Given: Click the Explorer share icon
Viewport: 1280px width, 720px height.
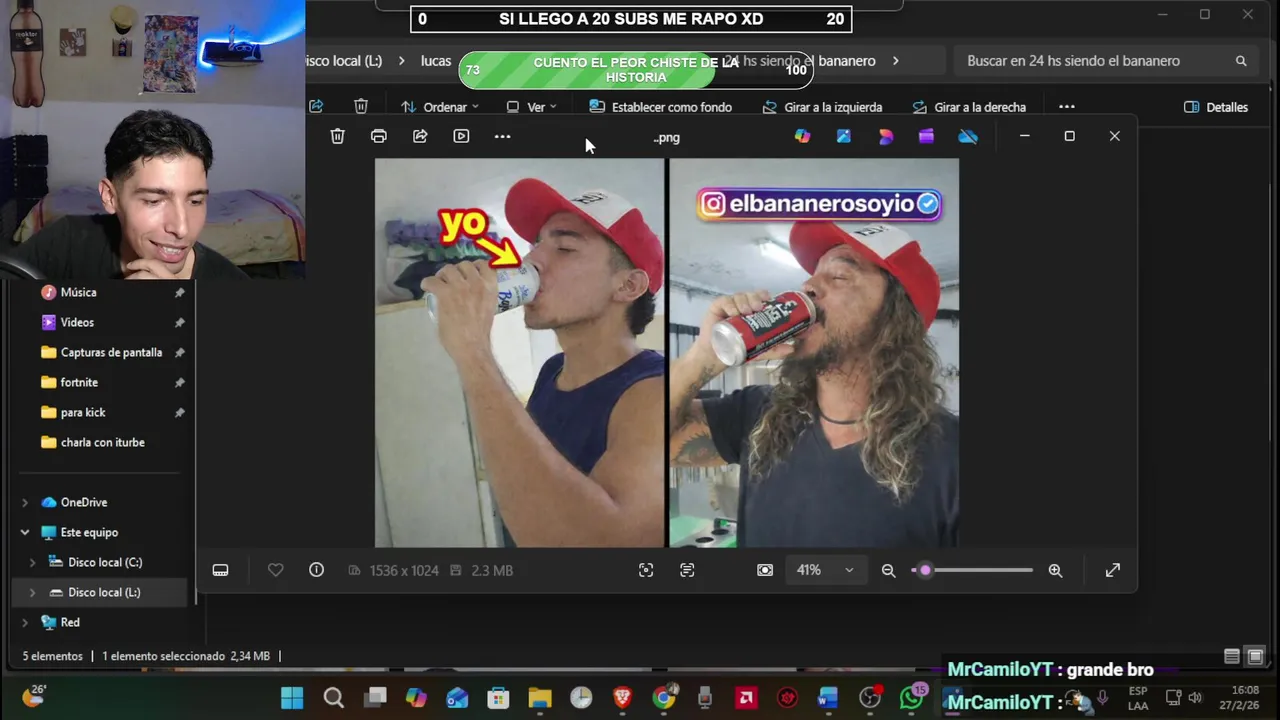Looking at the screenshot, I should 316,106.
